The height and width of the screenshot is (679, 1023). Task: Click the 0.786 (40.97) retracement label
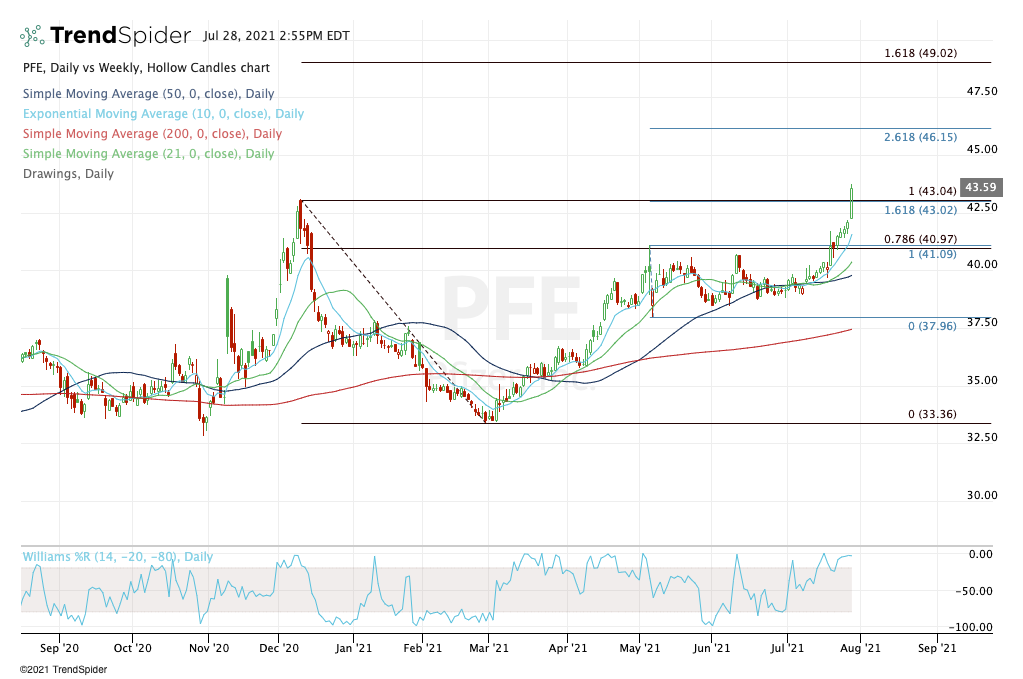coord(920,240)
